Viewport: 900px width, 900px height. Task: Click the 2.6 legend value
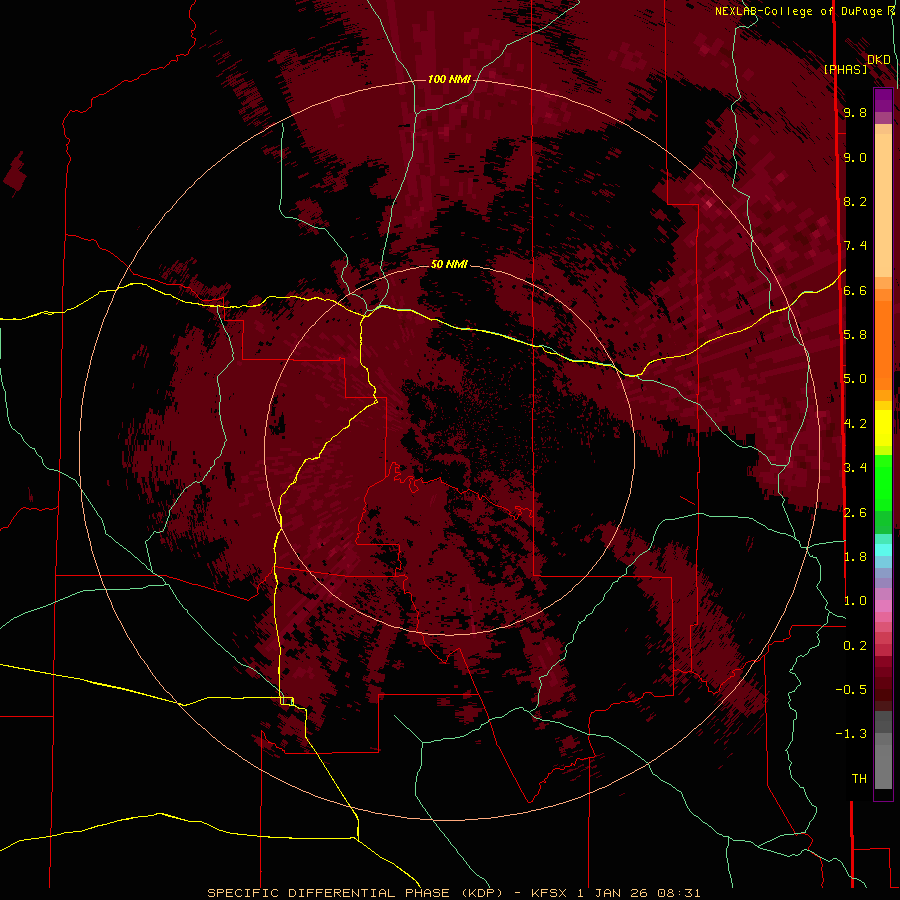[x=855, y=512]
